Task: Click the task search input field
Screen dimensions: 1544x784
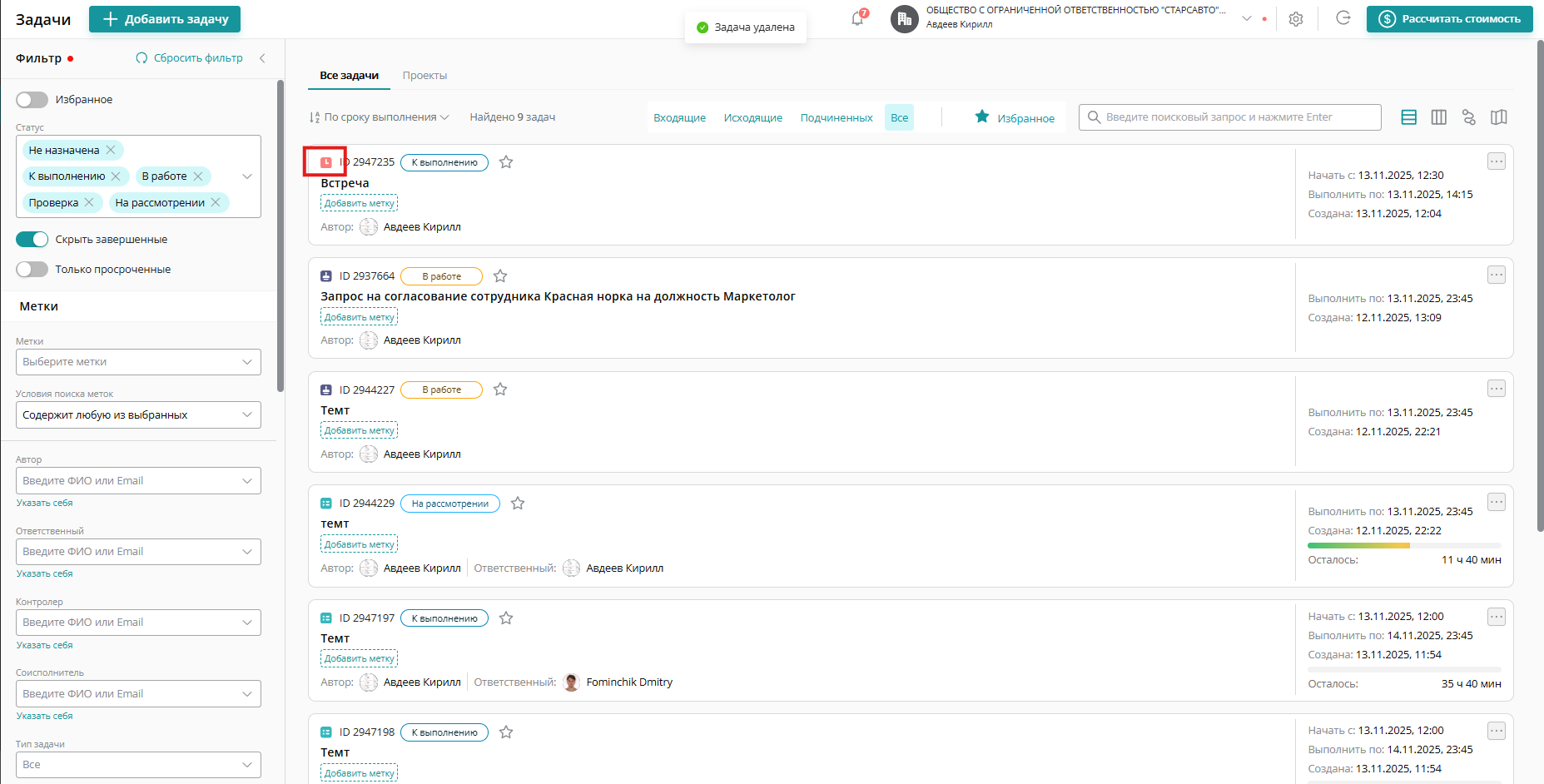Action: (x=1230, y=117)
